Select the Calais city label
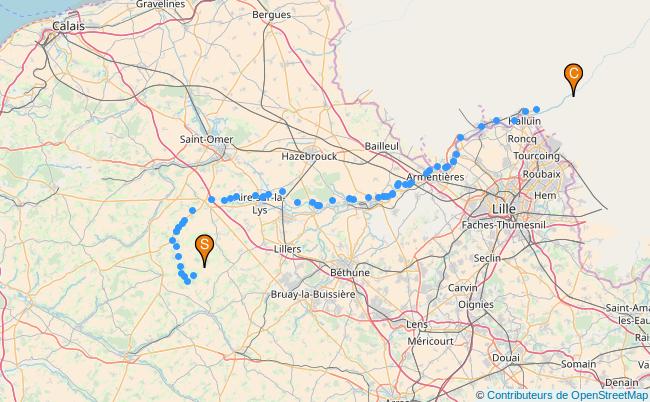This screenshot has width=650, height=402. (x=68, y=26)
